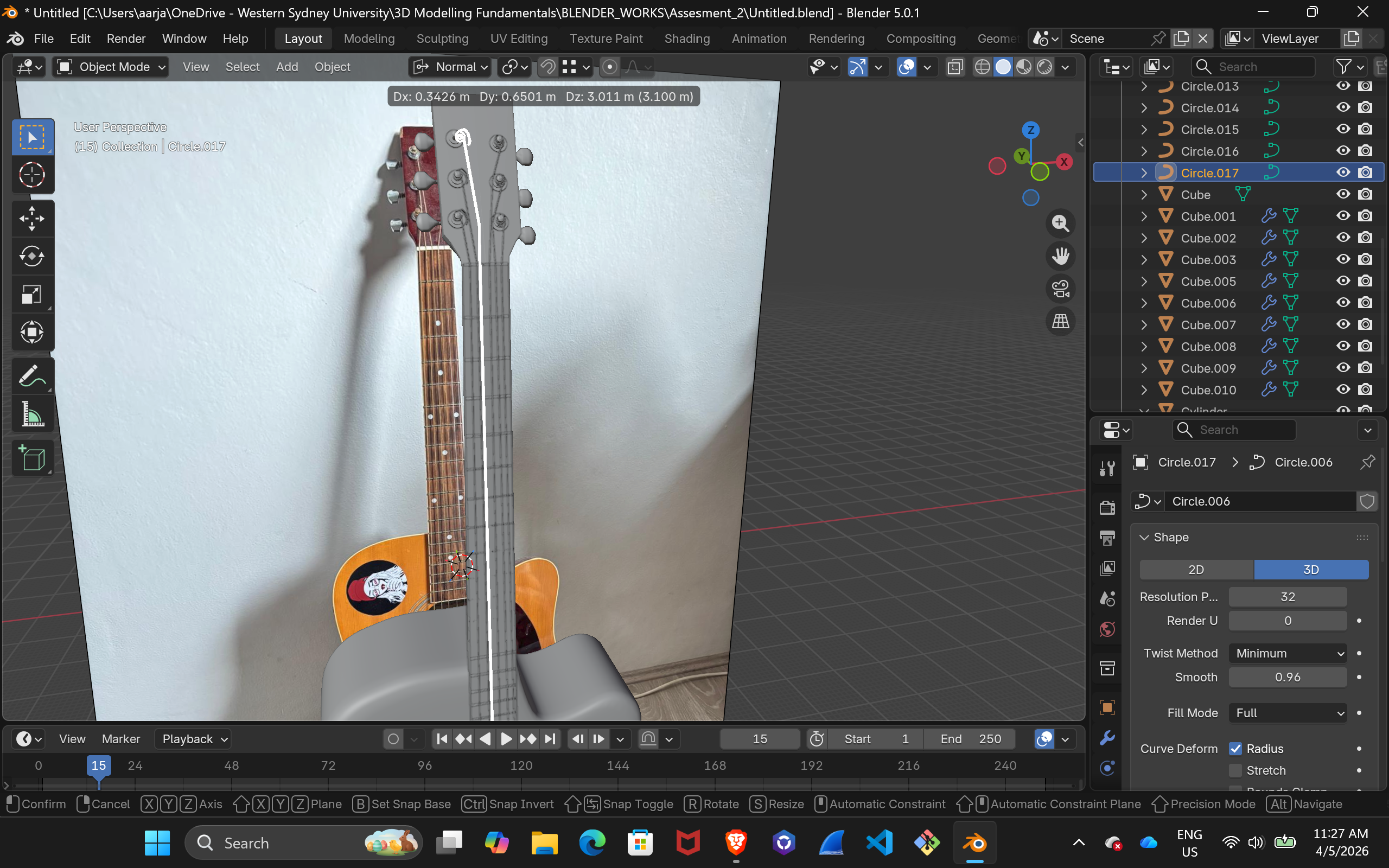1389x868 pixels.
Task: Enable the Stretch checkbox
Action: coord(1235,770)
